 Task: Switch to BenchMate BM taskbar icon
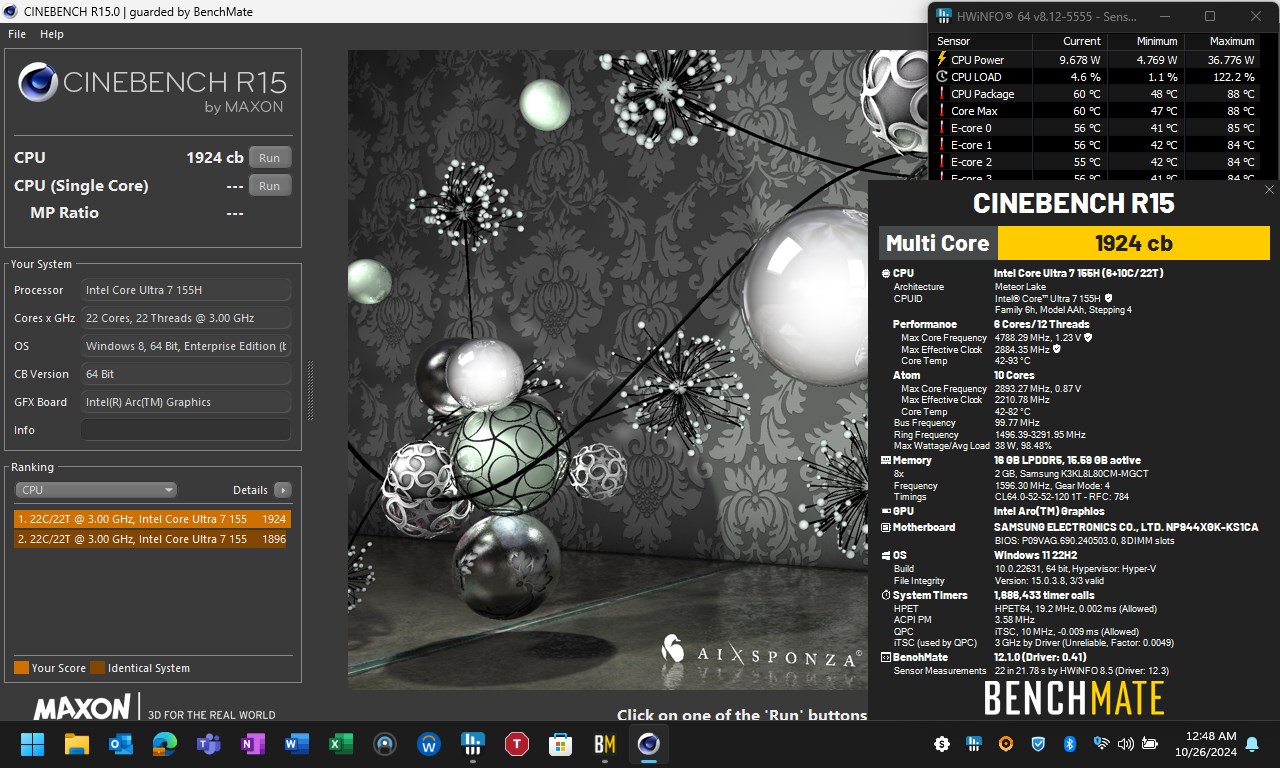[605, 744]
